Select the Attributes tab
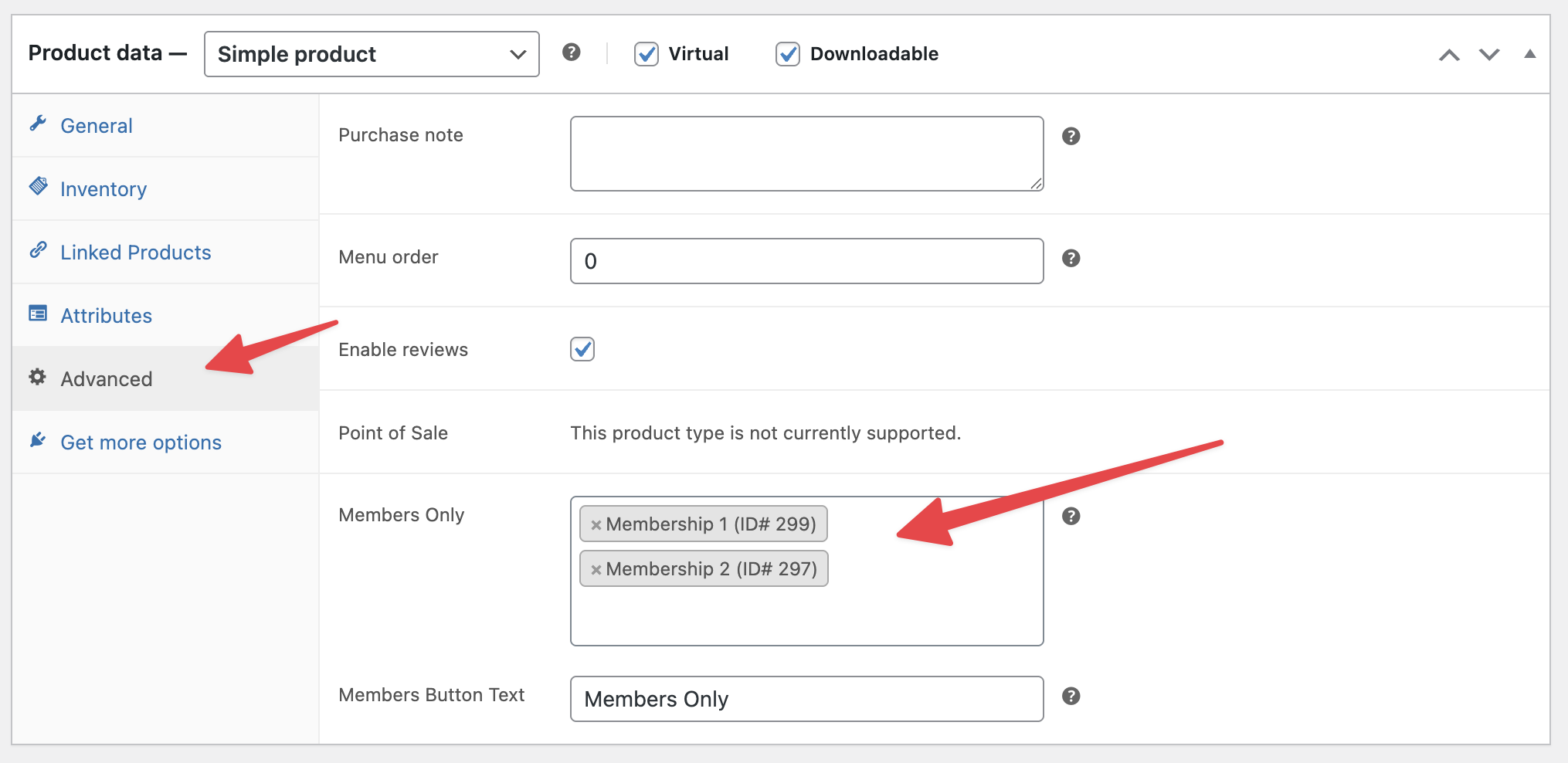 click(106, 316)
